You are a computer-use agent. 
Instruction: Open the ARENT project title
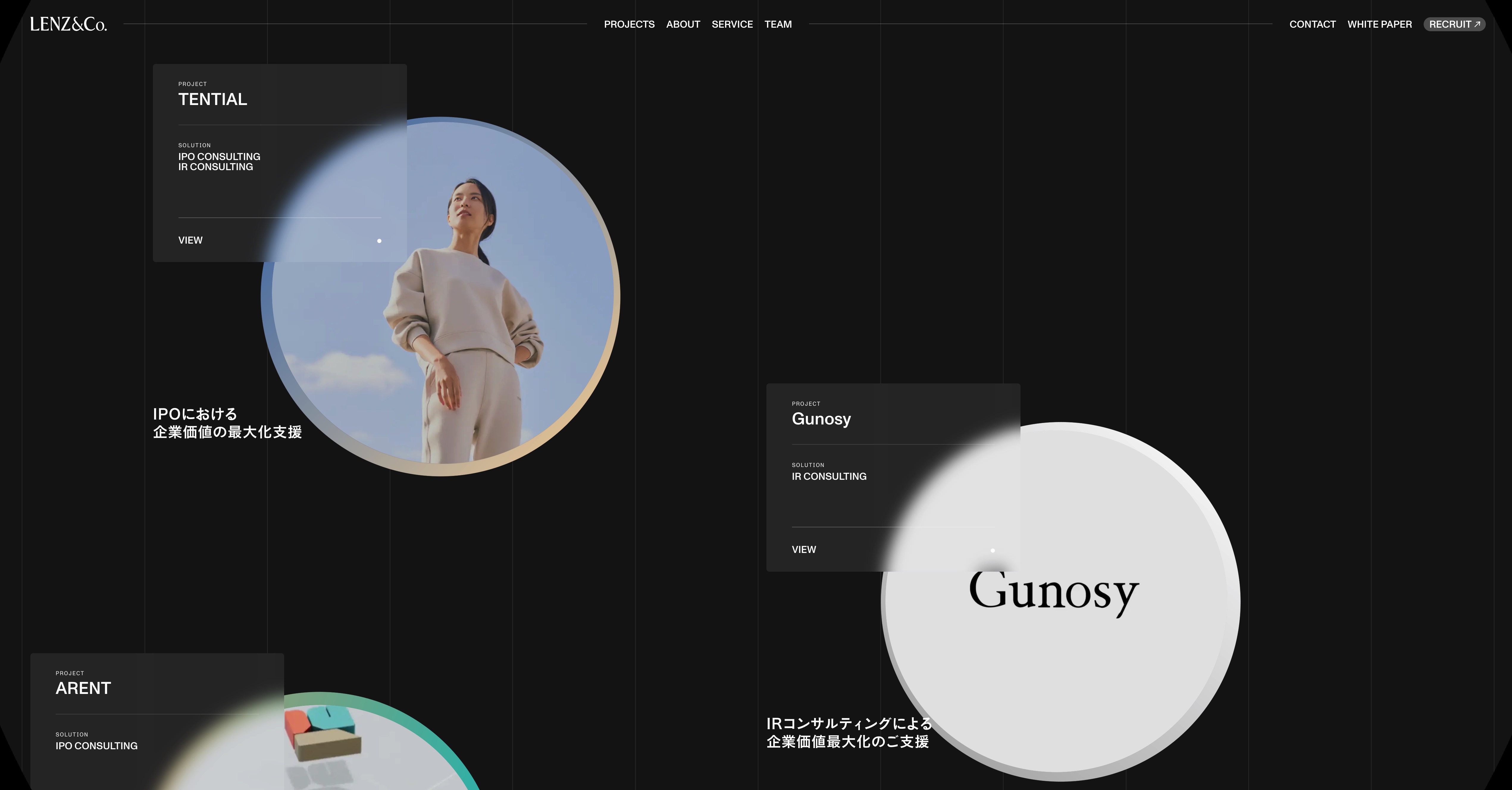[83, 688]
